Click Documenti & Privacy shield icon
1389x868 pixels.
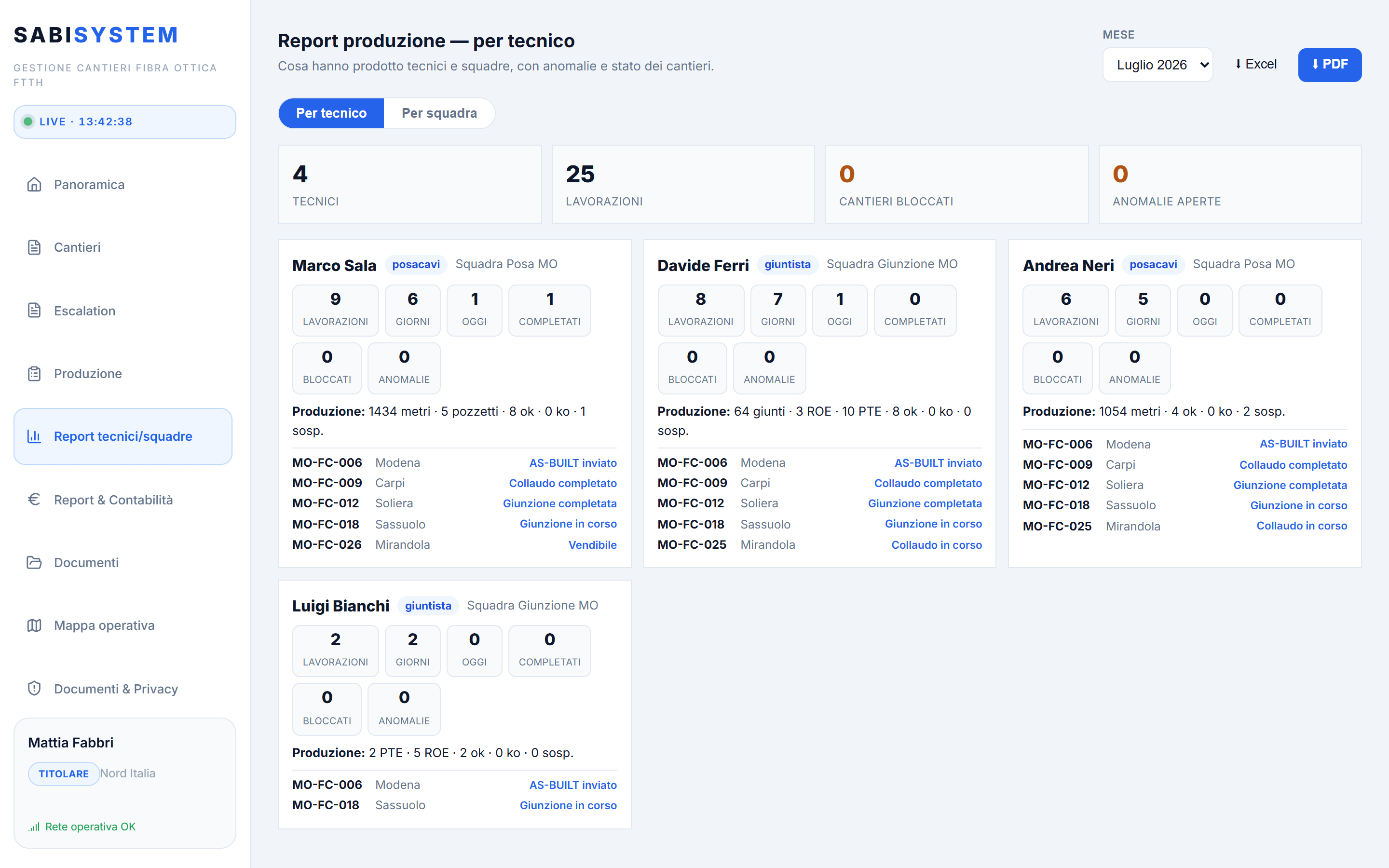coord(34,688)
